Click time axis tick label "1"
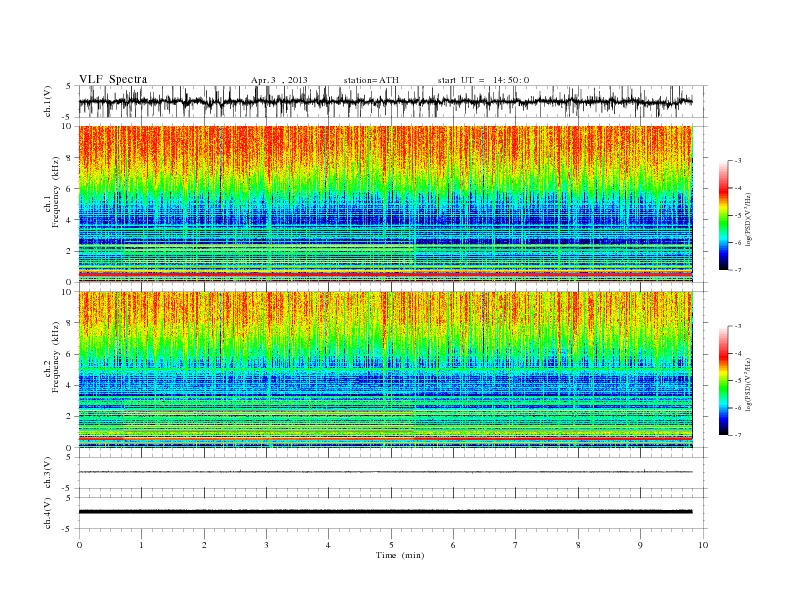The width and height of the screenshot is (792, 612). pyautogui.click(x=141, y=545)
